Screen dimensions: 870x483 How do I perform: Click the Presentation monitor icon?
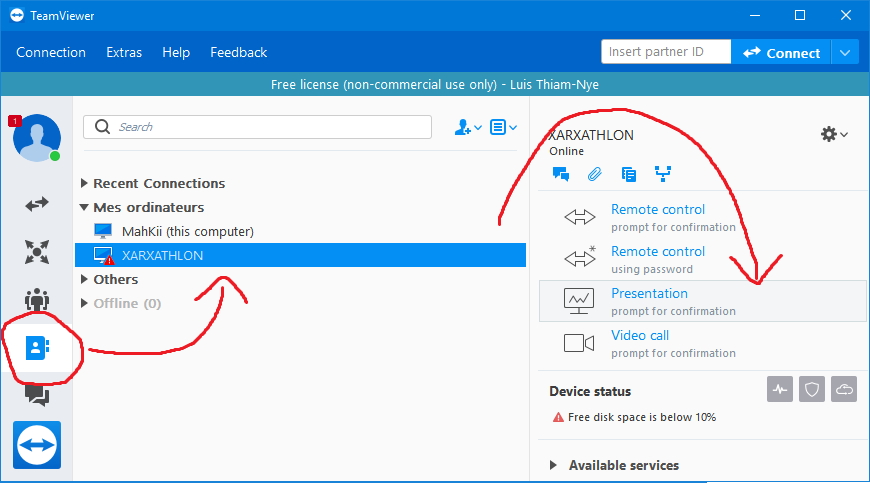click(579, 301)
